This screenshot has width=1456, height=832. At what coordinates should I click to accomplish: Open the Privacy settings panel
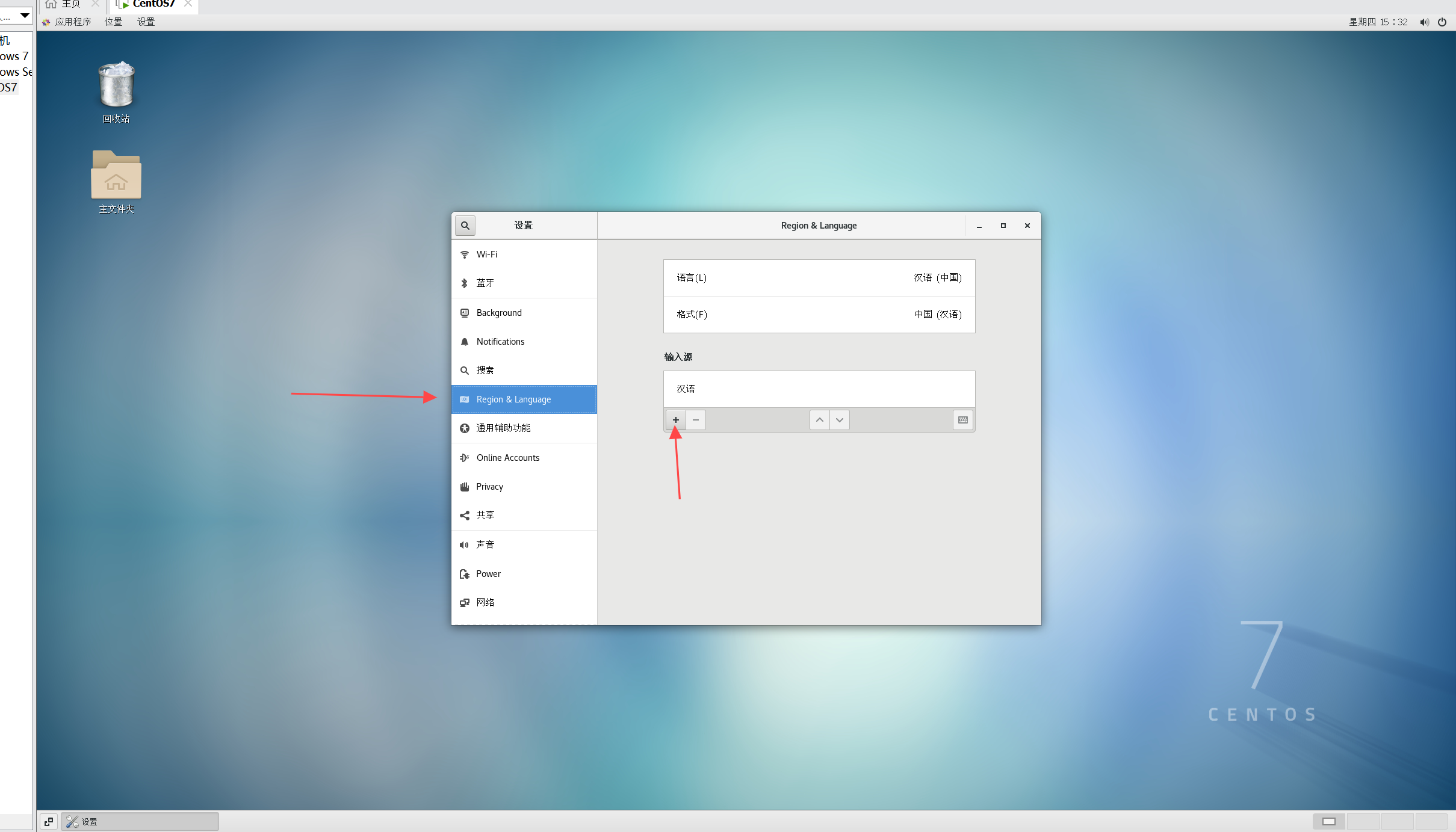click(x=489, y=487)
